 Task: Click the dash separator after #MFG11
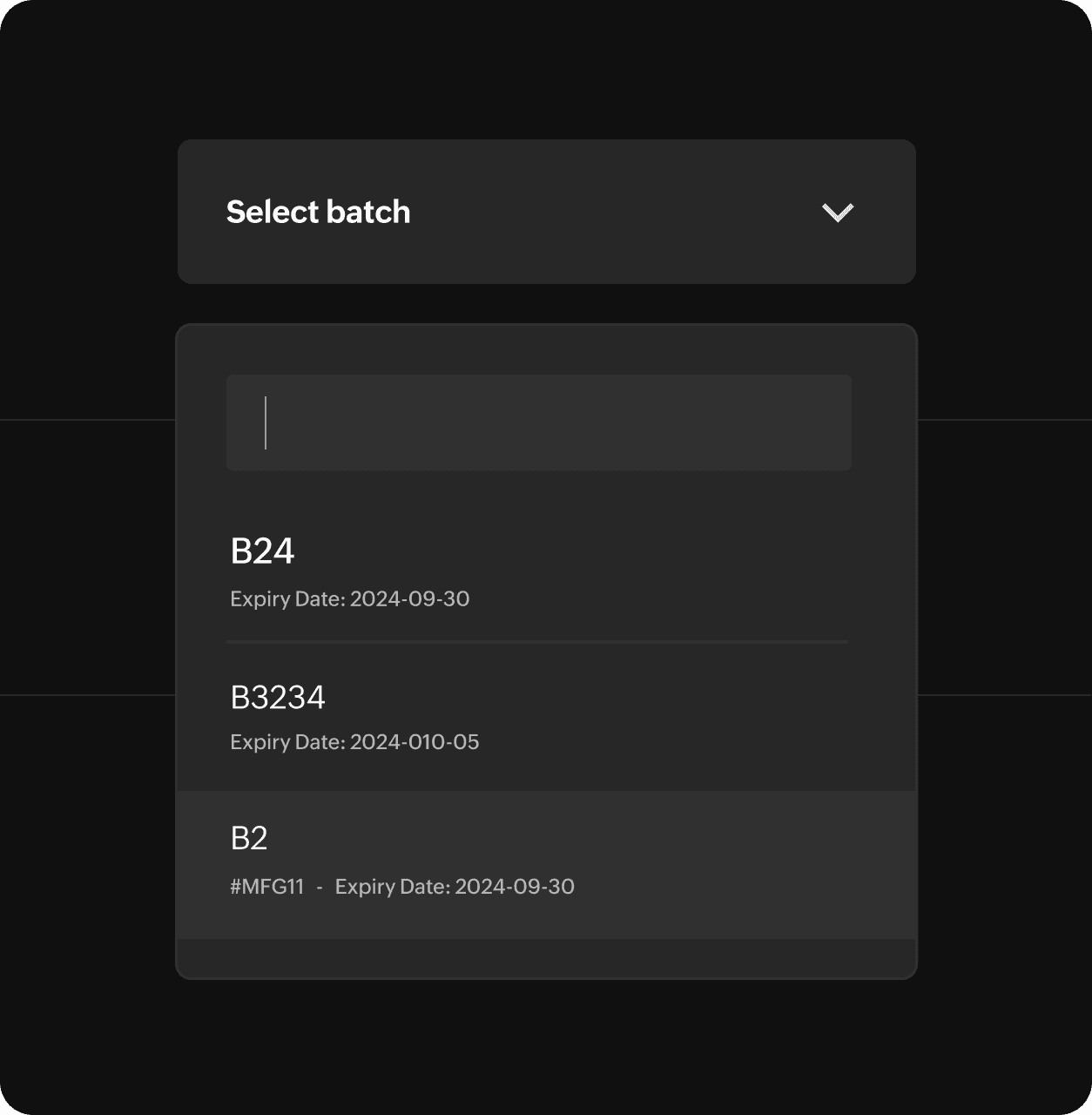click(x=320, y=887)
